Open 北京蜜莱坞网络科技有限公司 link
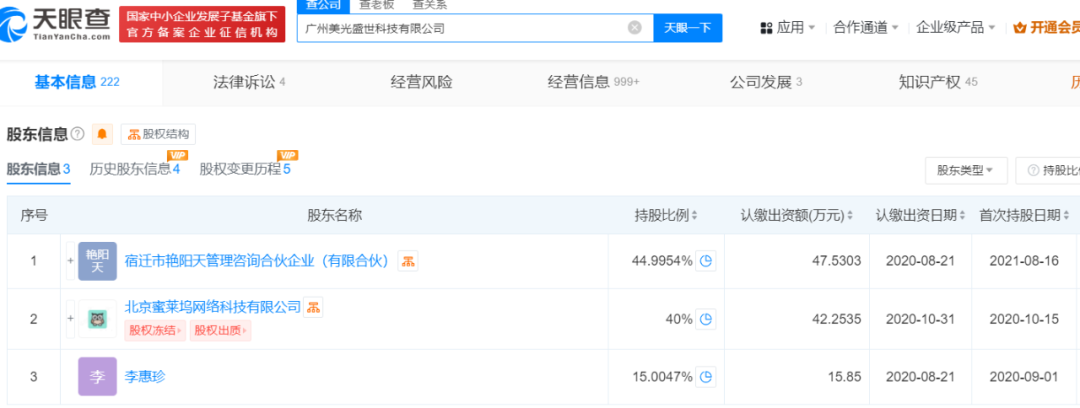This screenshot has height=408, width=1080. point(213,307)
